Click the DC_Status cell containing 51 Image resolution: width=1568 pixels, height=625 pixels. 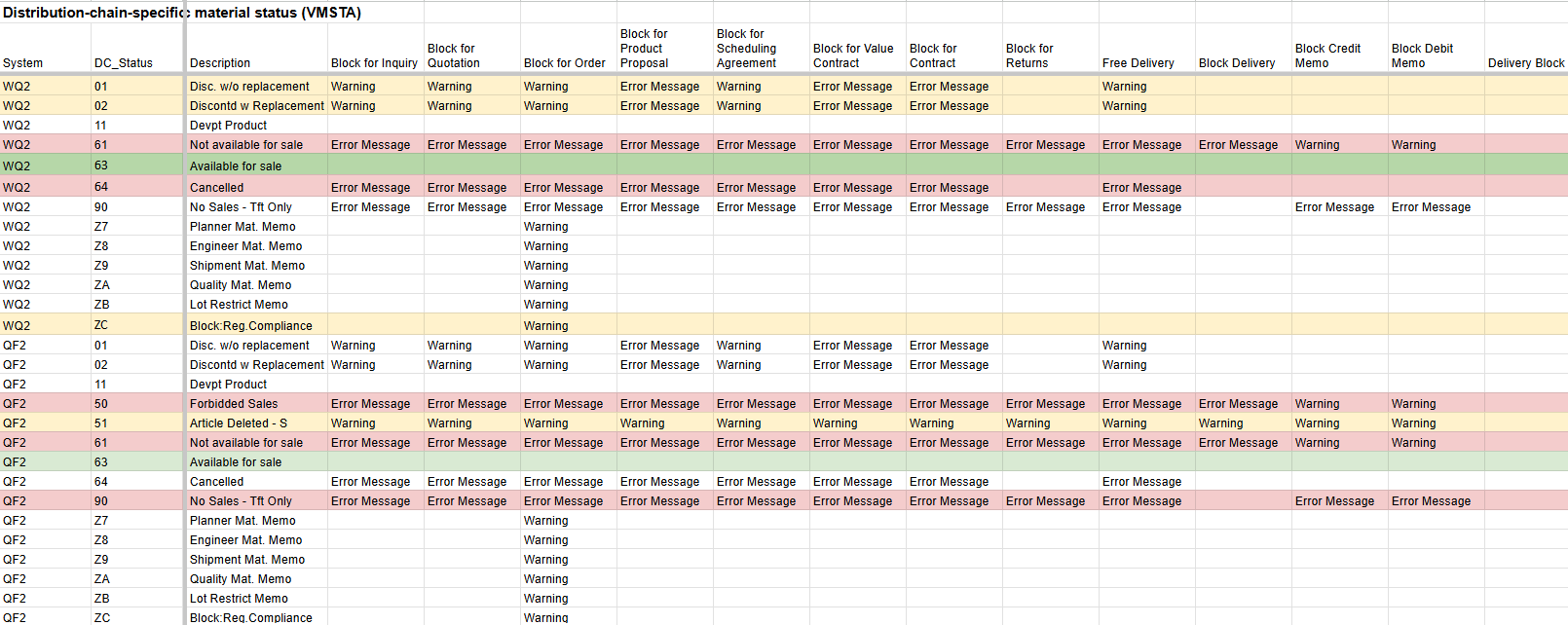click(101, 423)
